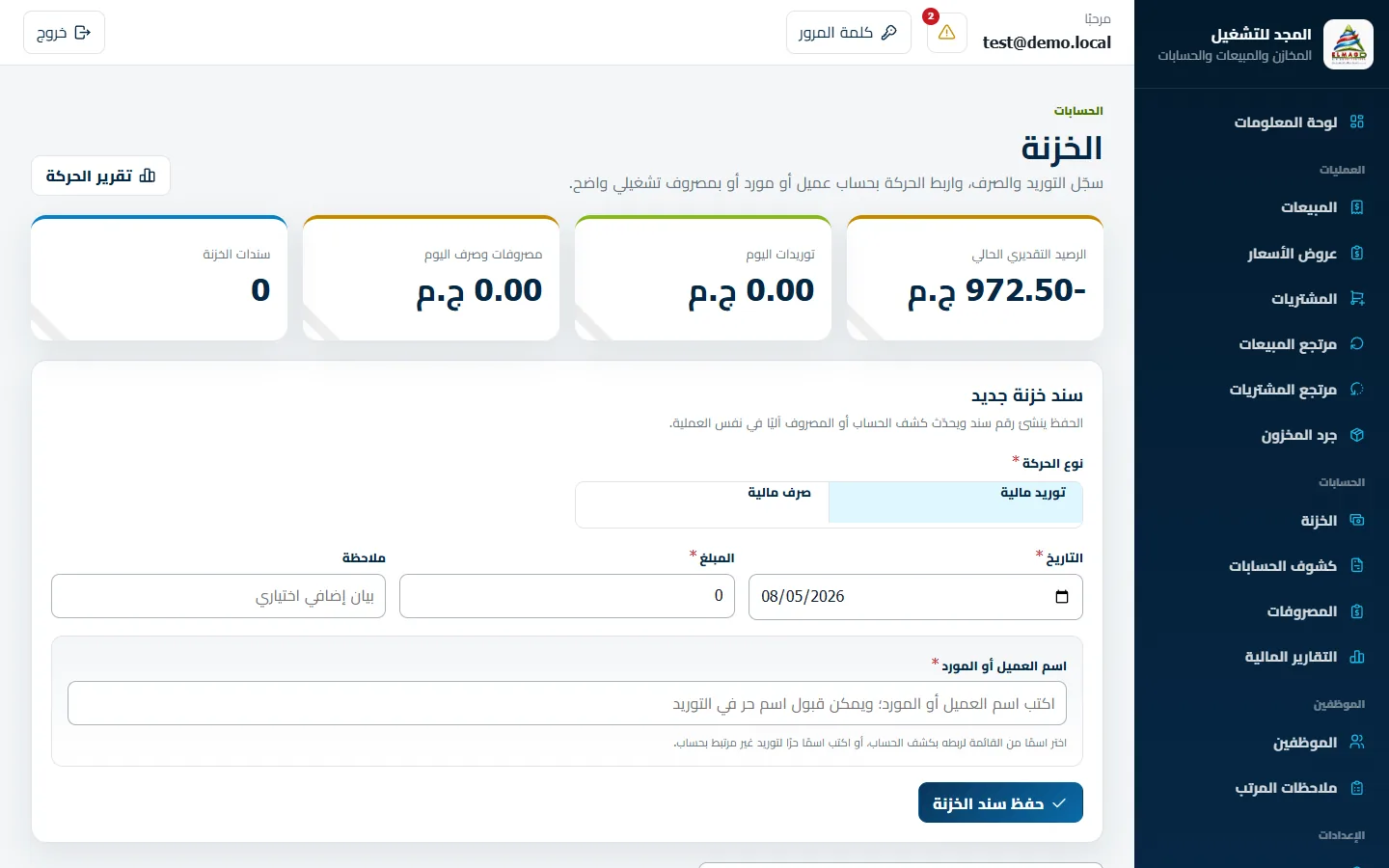Click the حفظ سند الخزنة save button
Image resolution: width=1389 pixels, height=868 pixels.
pyautogui.click(x=1000, y=802)
